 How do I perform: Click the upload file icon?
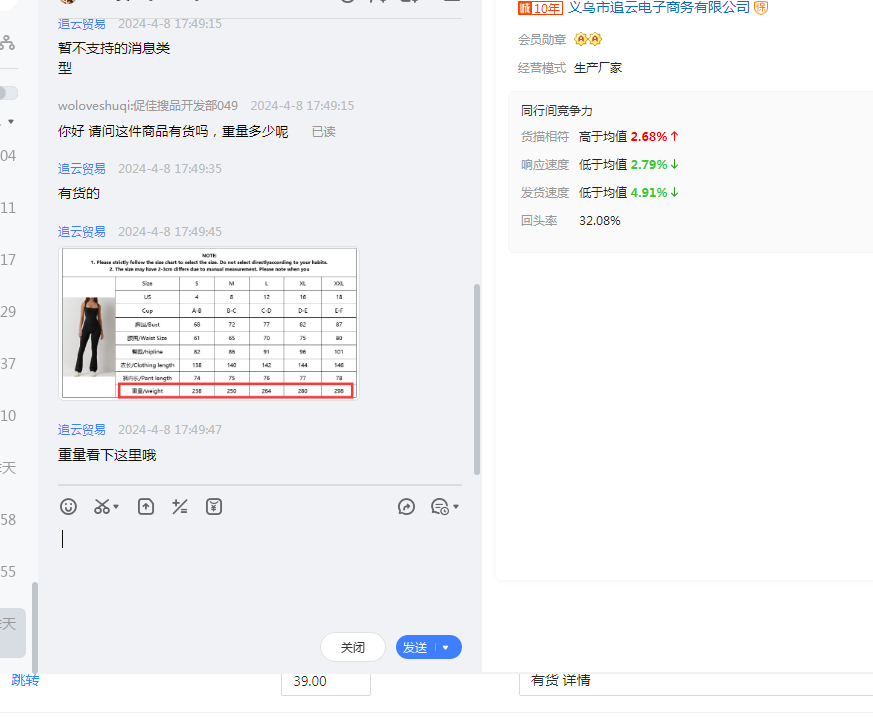146,507
